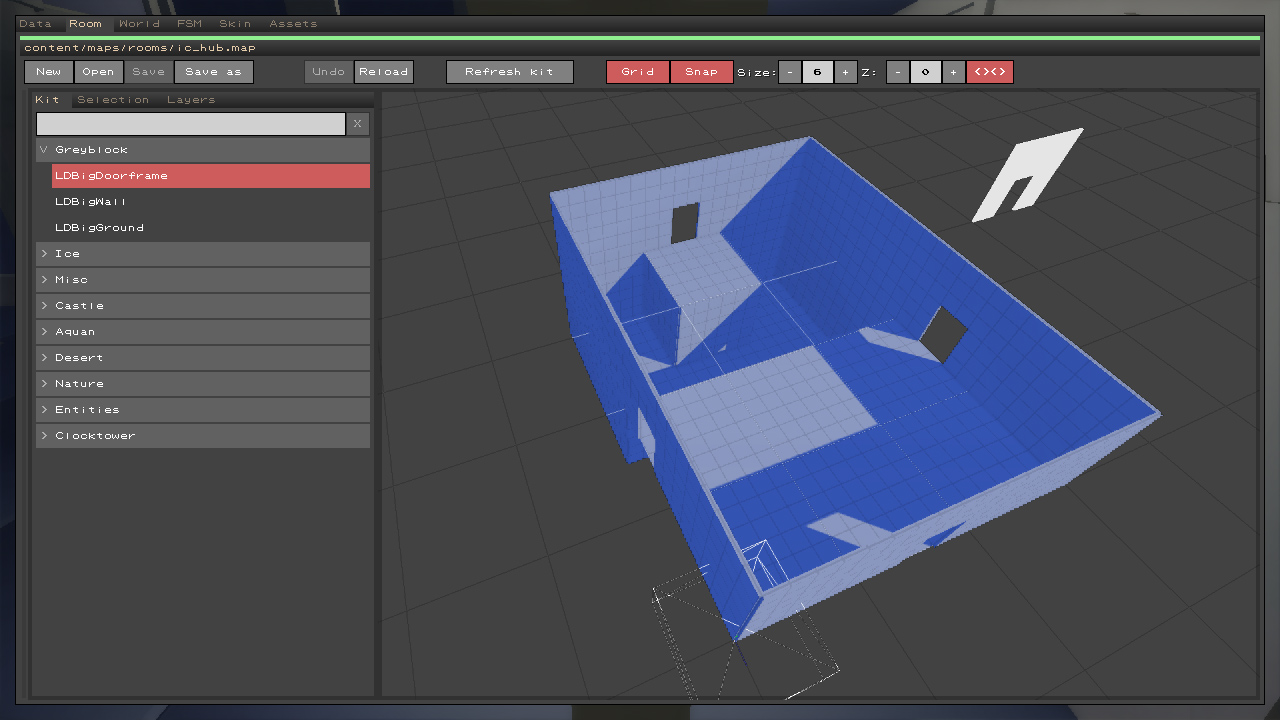Focus the kit search input field
1280x720 pixels.
coord(191,124)
